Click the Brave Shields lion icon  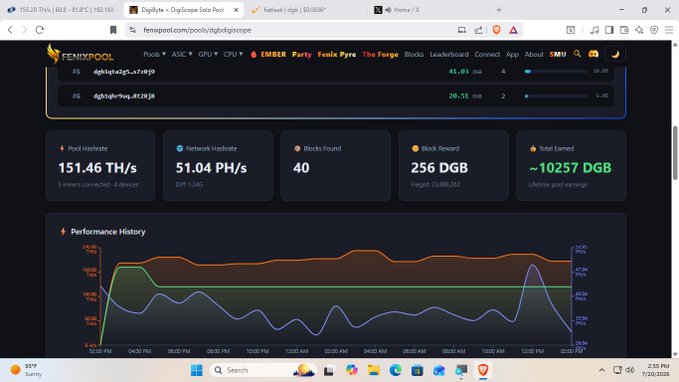(x=496, y=30)
